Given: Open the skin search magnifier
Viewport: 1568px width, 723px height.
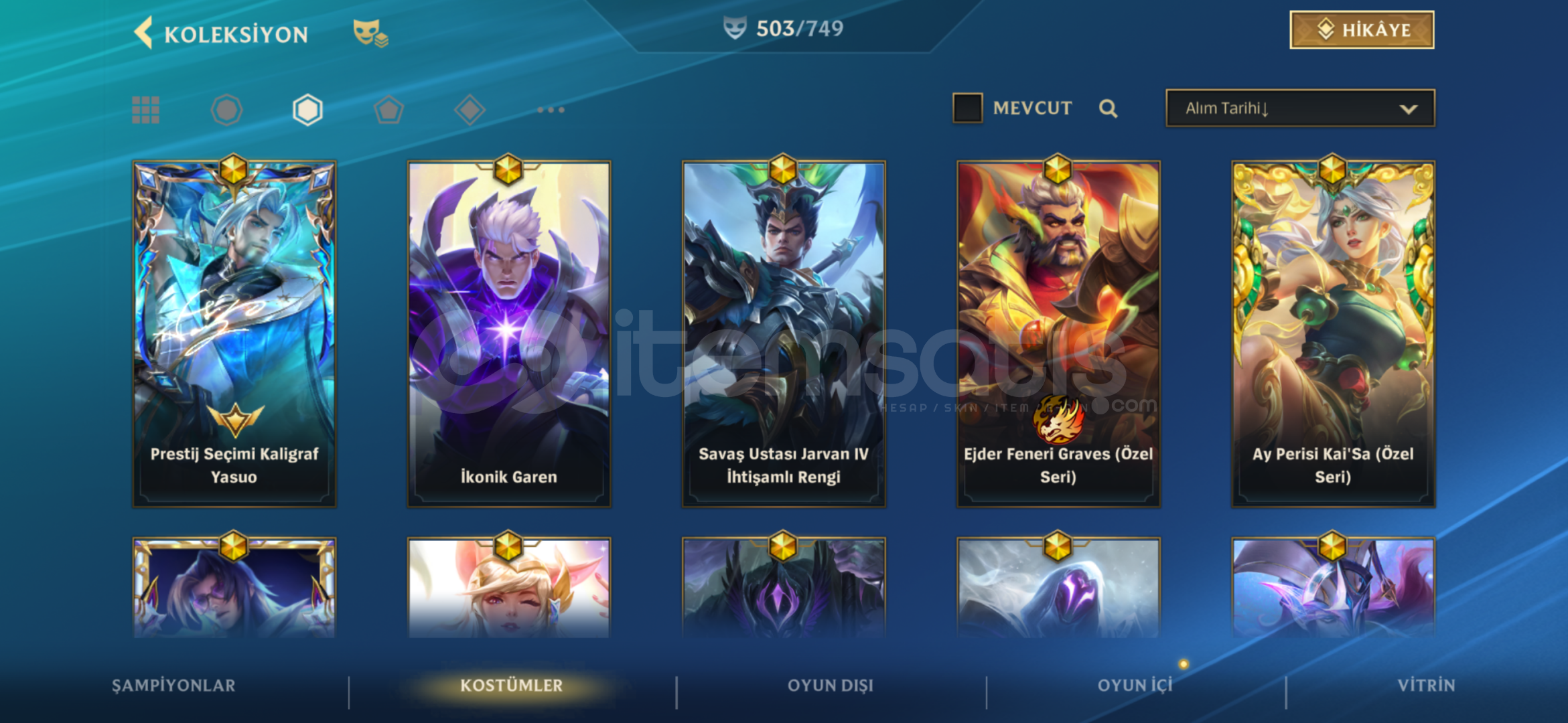Looking at the screenshot, I should 1109,108.
